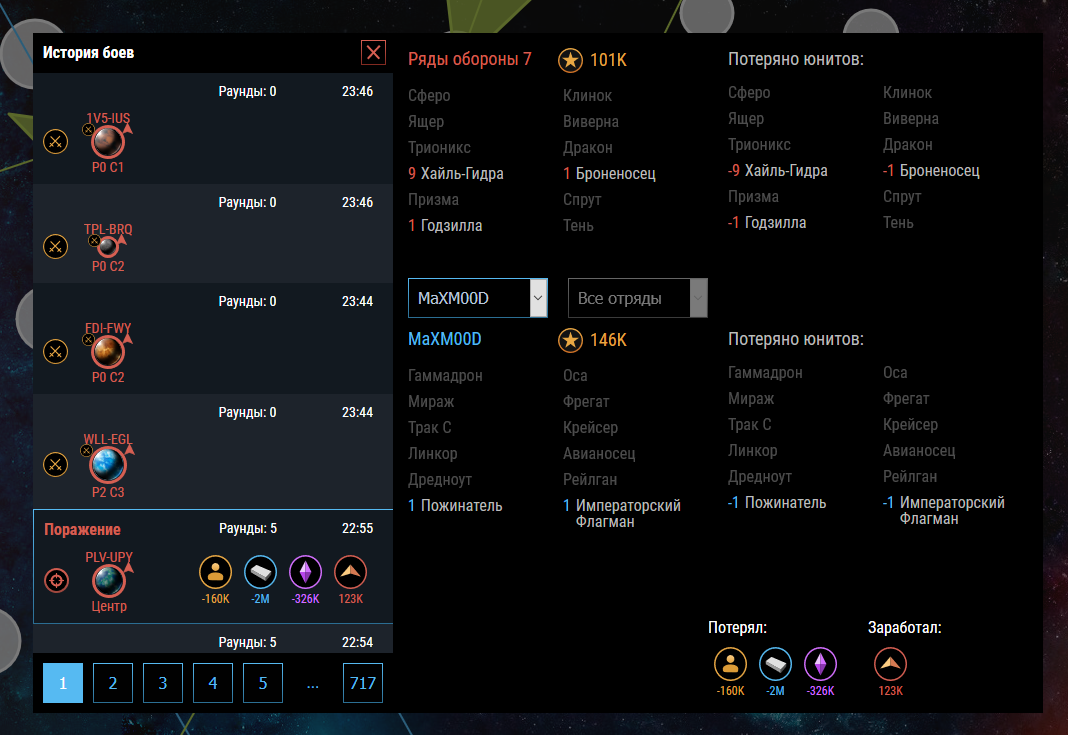Select page 4 in pagination
This screenshot has width=1068, height=735.
213,683
